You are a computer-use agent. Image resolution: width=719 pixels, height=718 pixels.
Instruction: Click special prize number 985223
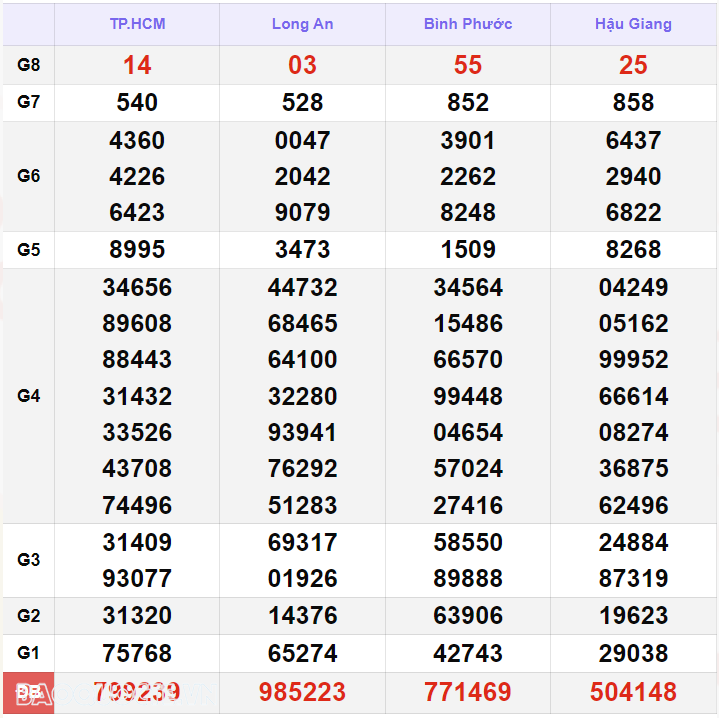click(x=302, y=691)
